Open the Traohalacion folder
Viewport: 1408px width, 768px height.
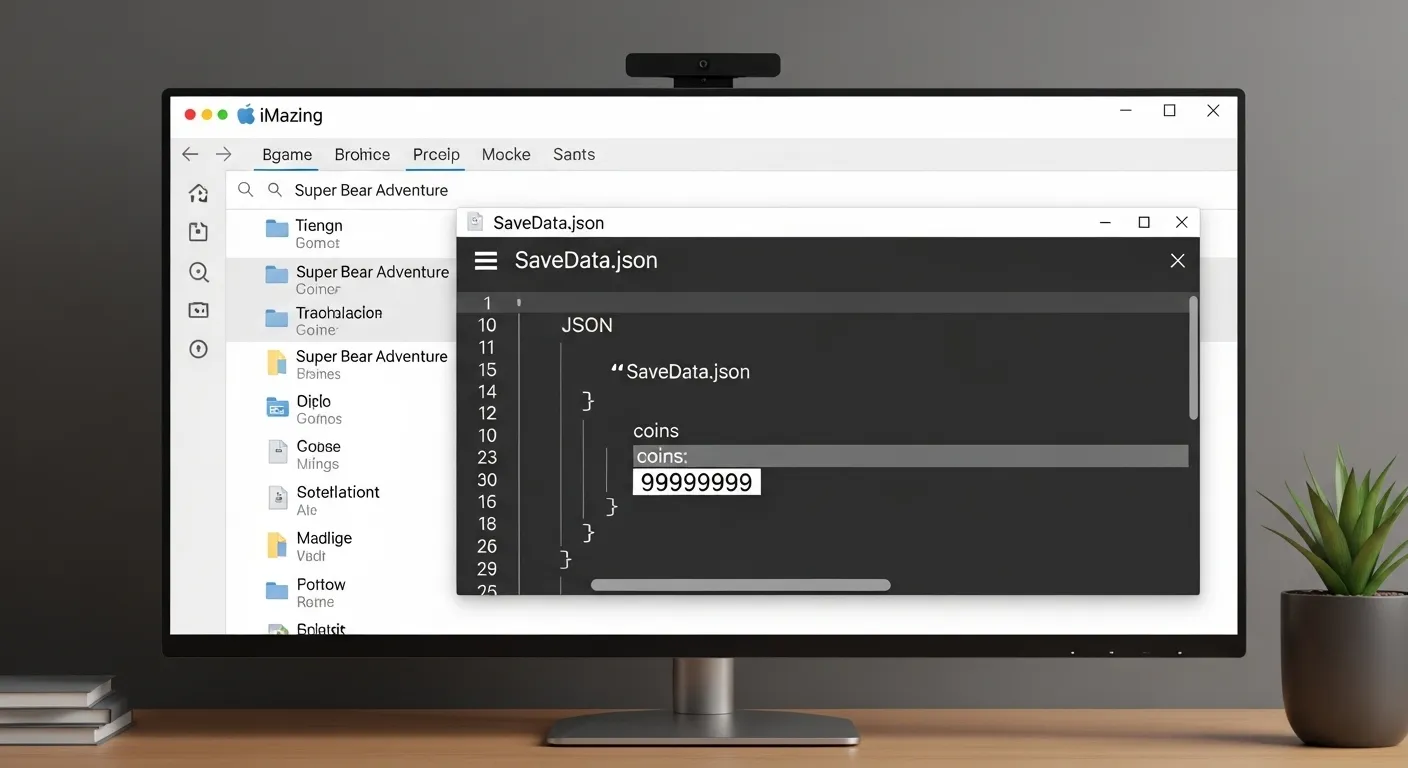(338, 313)
